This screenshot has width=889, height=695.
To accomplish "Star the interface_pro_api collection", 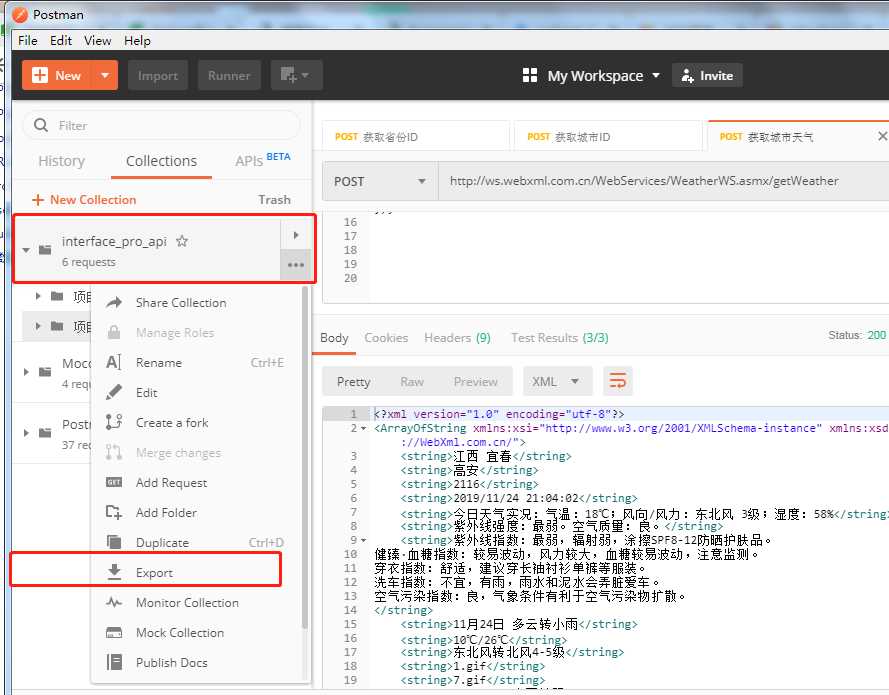I will [182, 241].
